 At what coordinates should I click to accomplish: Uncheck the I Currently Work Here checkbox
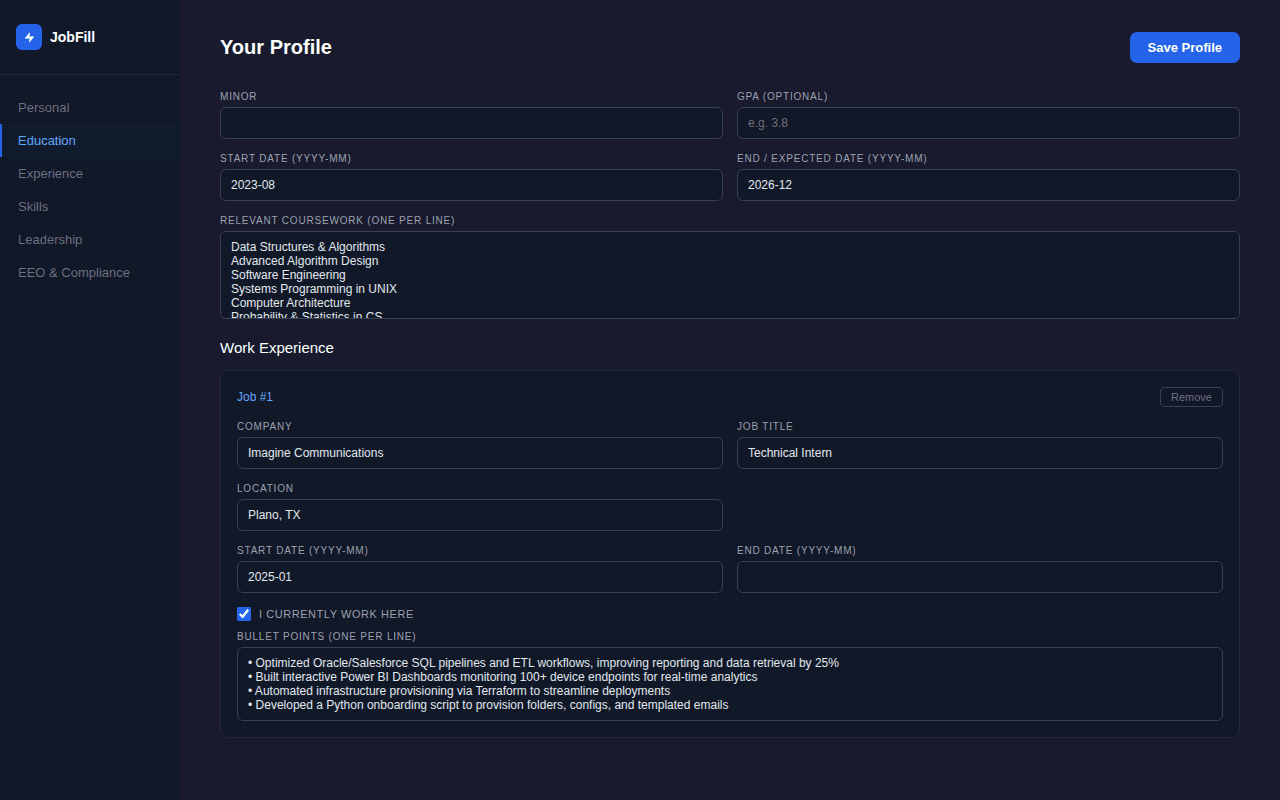click(244, 614)
